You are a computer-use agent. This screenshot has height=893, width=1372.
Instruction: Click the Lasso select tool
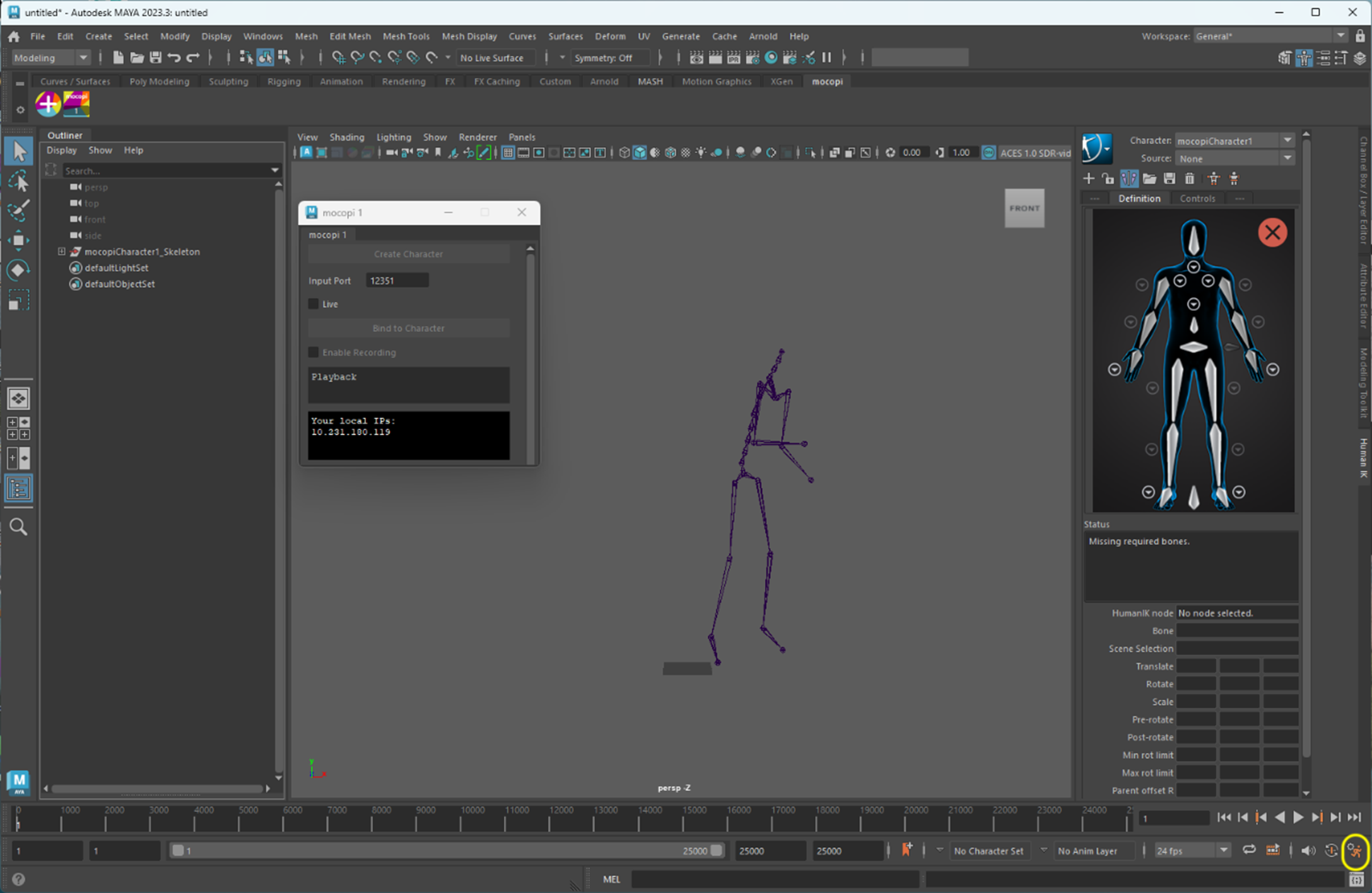[x=18, y=181]
